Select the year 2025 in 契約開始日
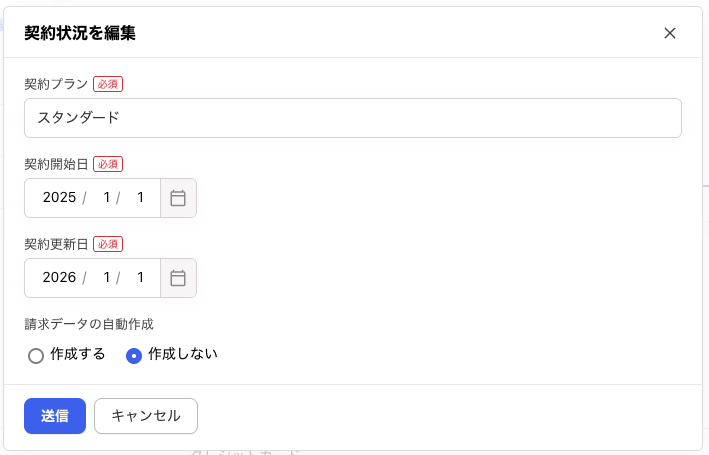The height and width of the screenshot is (455, 709). (x=59, y=198)
